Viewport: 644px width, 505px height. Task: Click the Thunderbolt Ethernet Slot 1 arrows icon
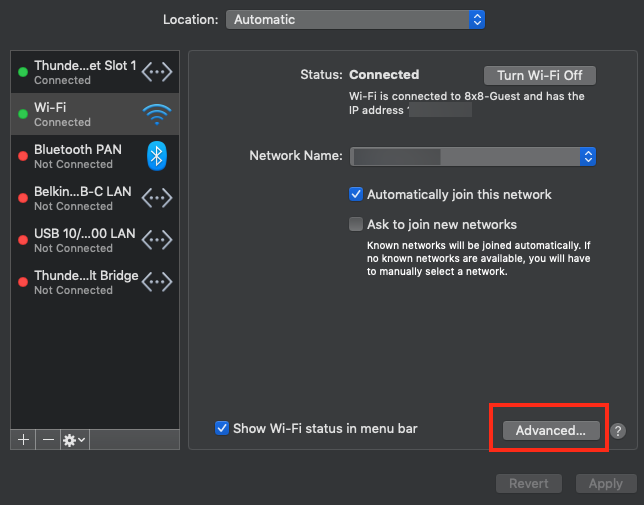[x=157, y=72]
